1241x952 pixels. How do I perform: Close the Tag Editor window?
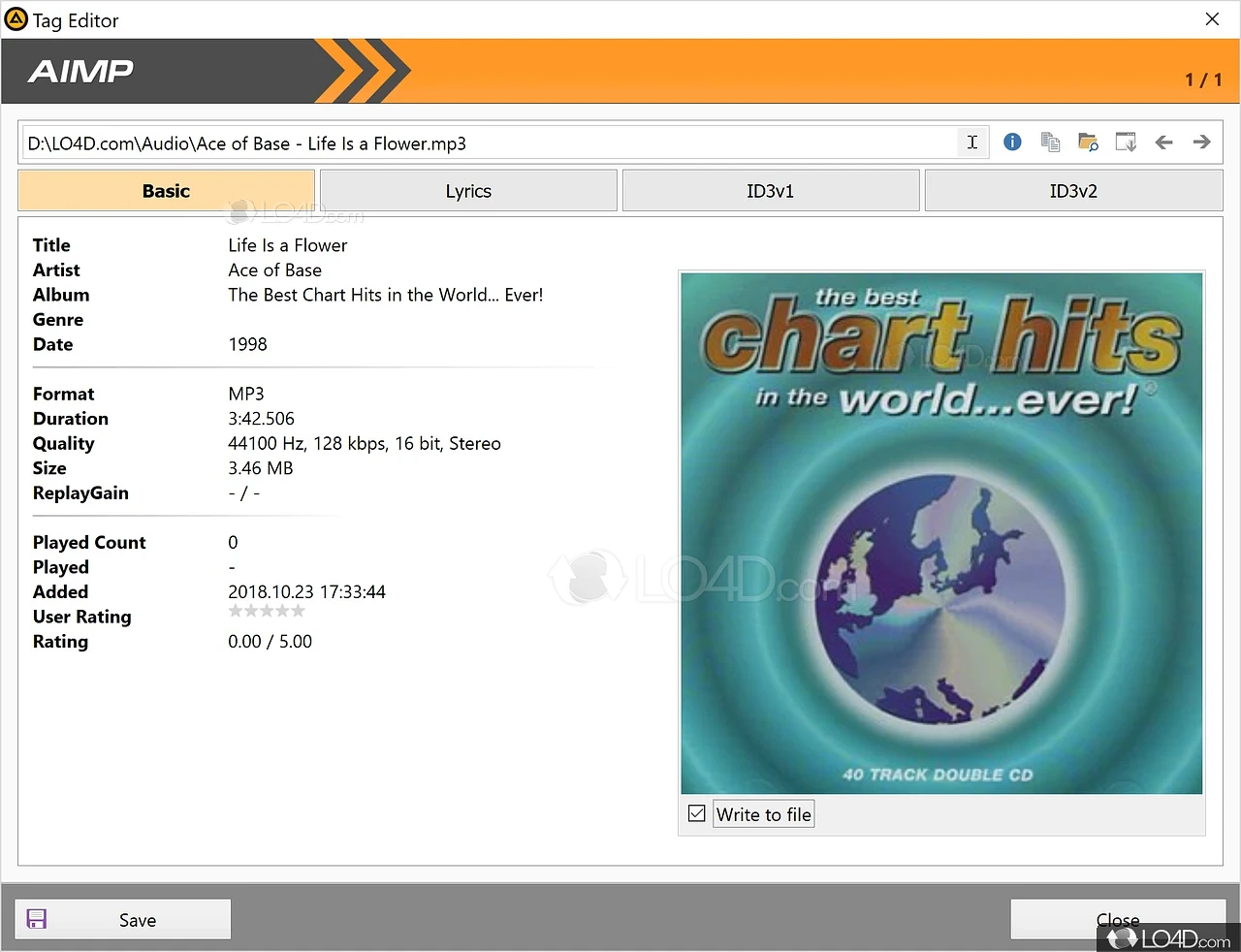(x=1212, y=19)
